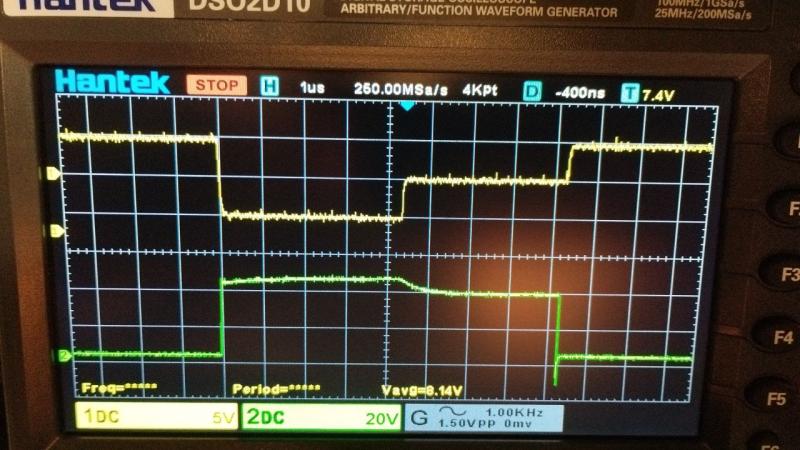Toggle the red STOP run status indicator

pyautogui.click(x=217, y=86)
